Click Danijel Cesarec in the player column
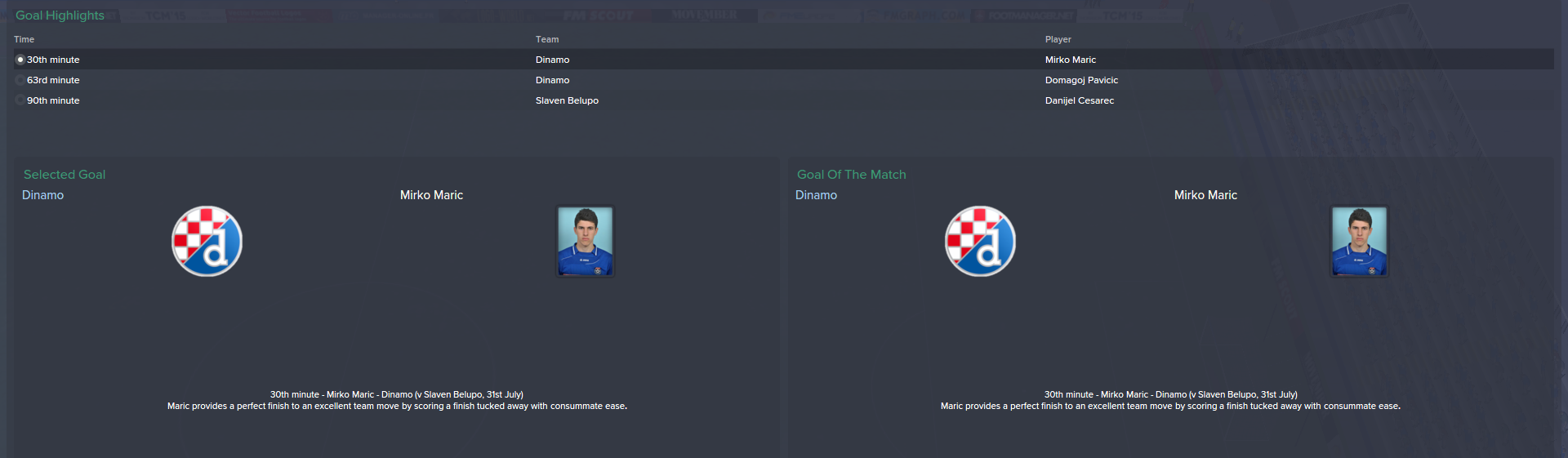Image resolution: width=1568 pixels, height=458 pixels. tap(1080, 100)
